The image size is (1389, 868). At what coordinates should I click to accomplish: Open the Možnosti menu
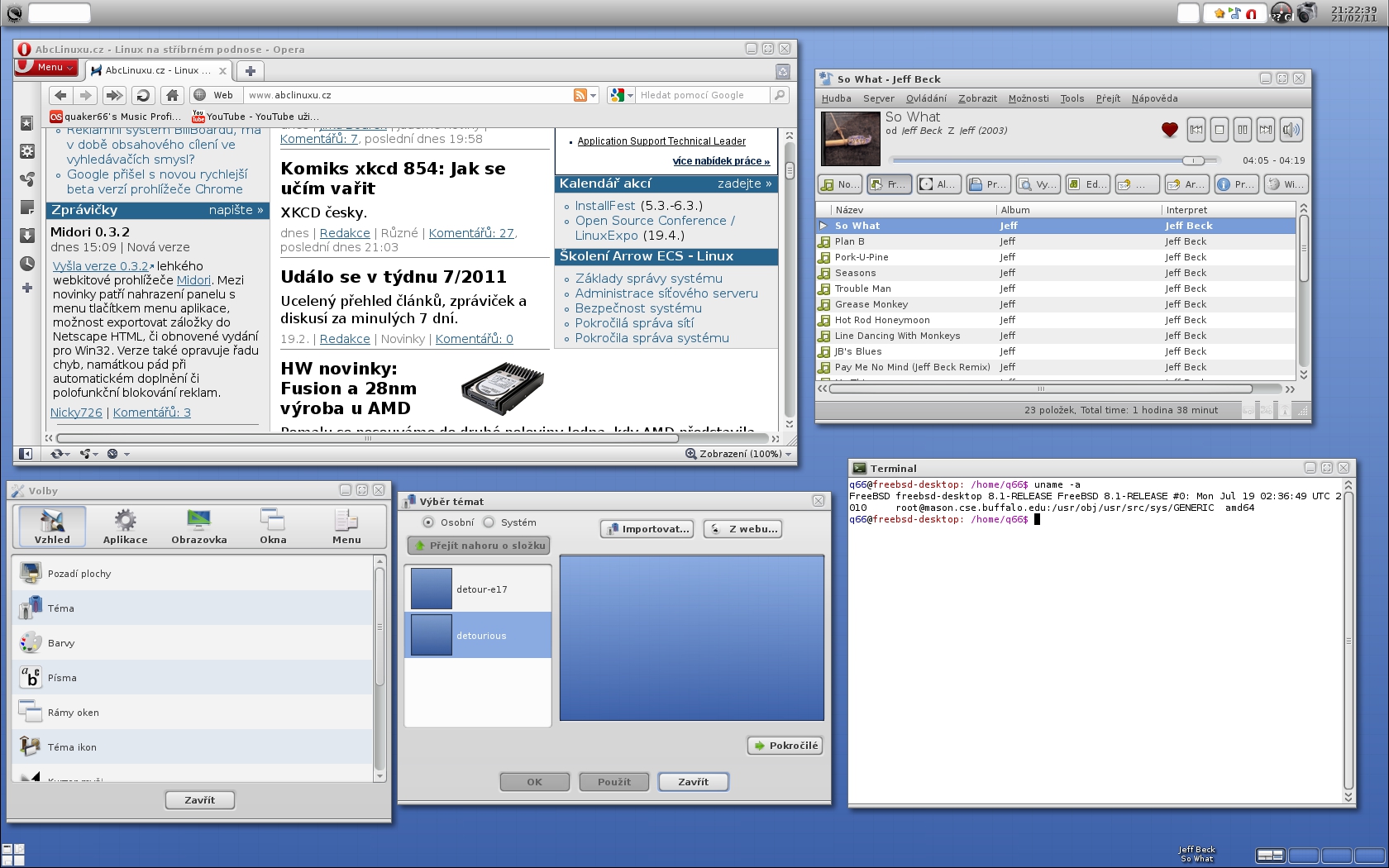[1029, 98]
